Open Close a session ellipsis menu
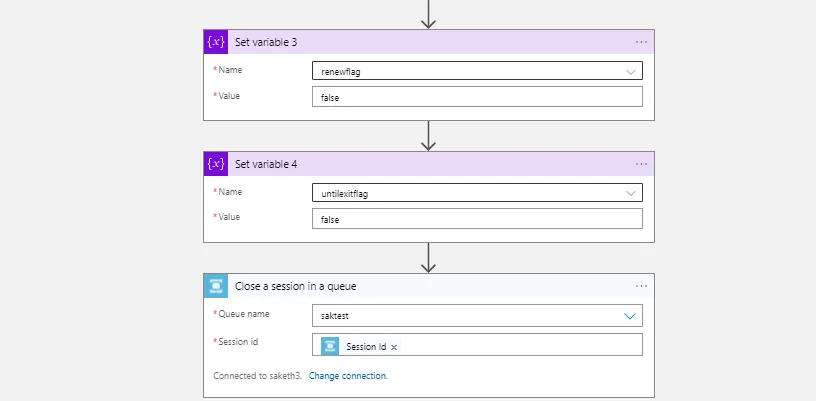This screenshot has width=816, height=401. [x=641, y=286]
